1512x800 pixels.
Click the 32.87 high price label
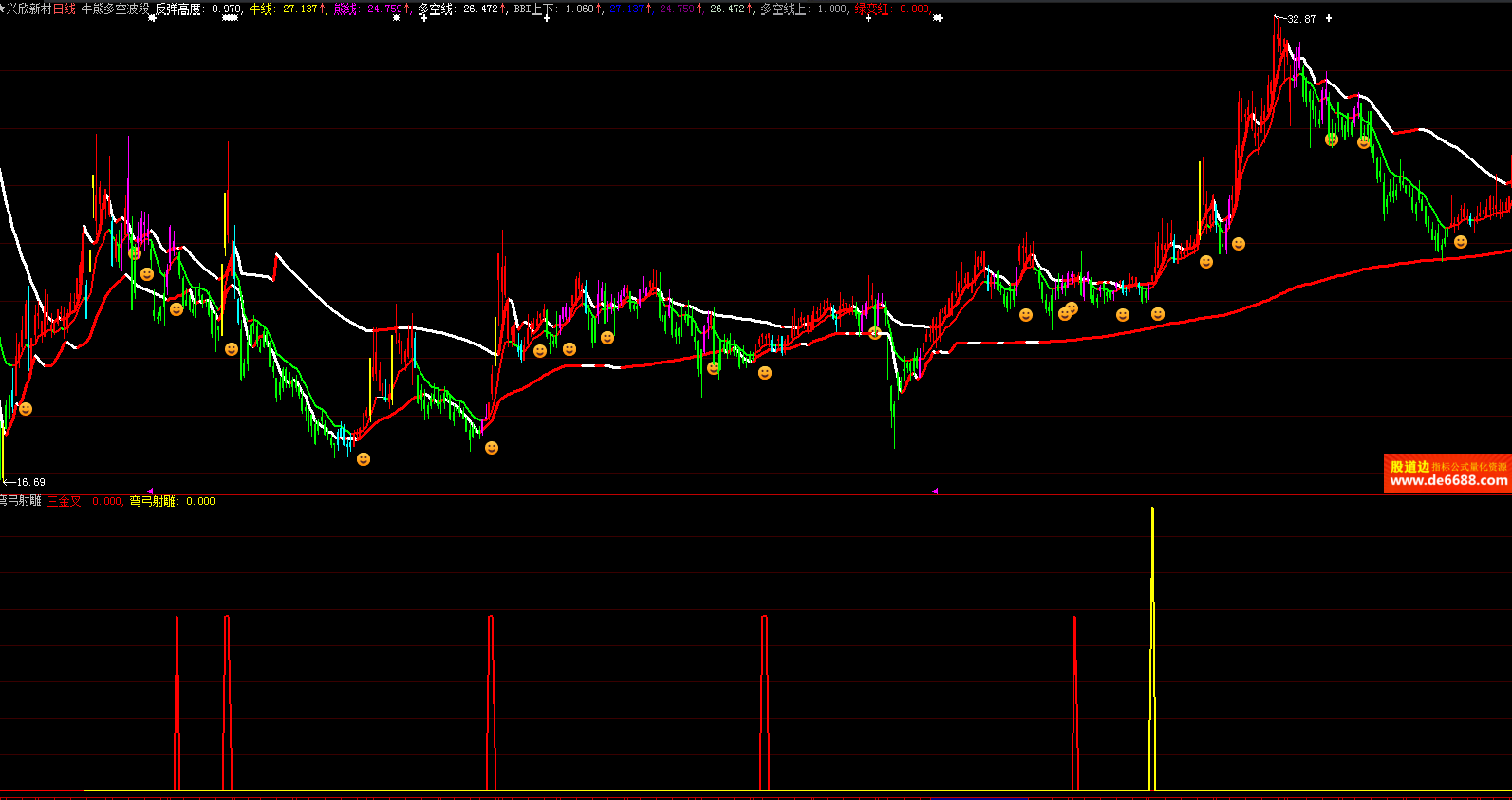point(1301,19)
